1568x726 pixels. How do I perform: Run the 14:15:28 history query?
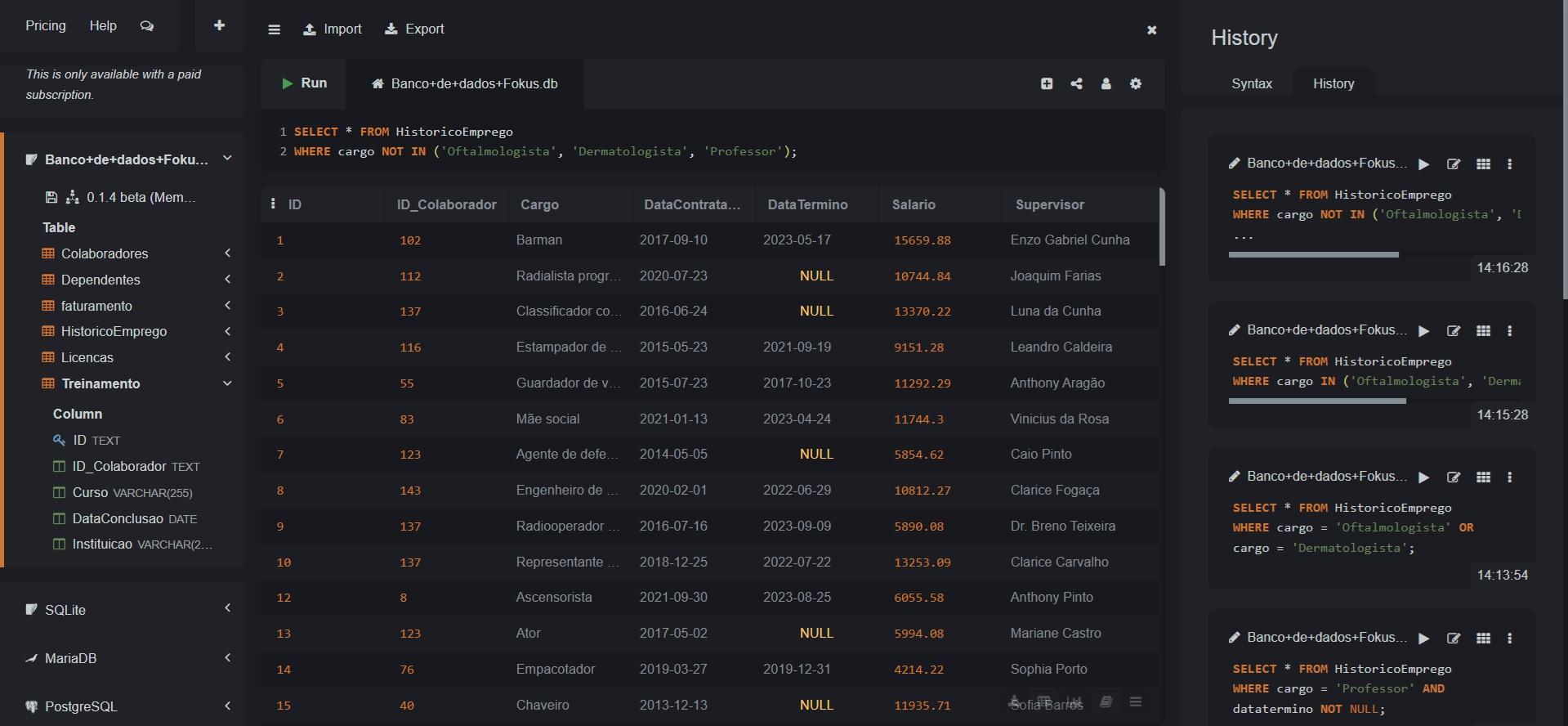[x=1424, y=331]
